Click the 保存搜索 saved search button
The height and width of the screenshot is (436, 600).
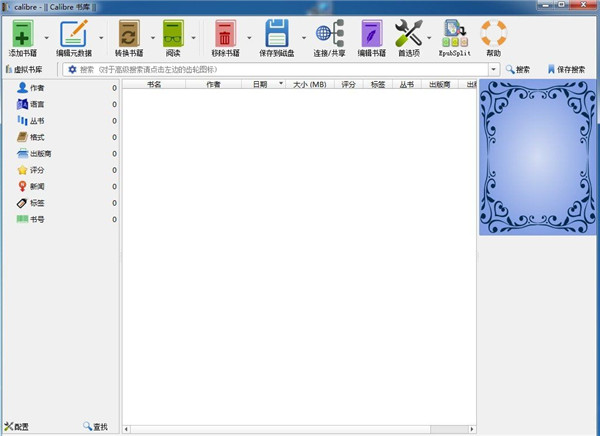(566, 69)
